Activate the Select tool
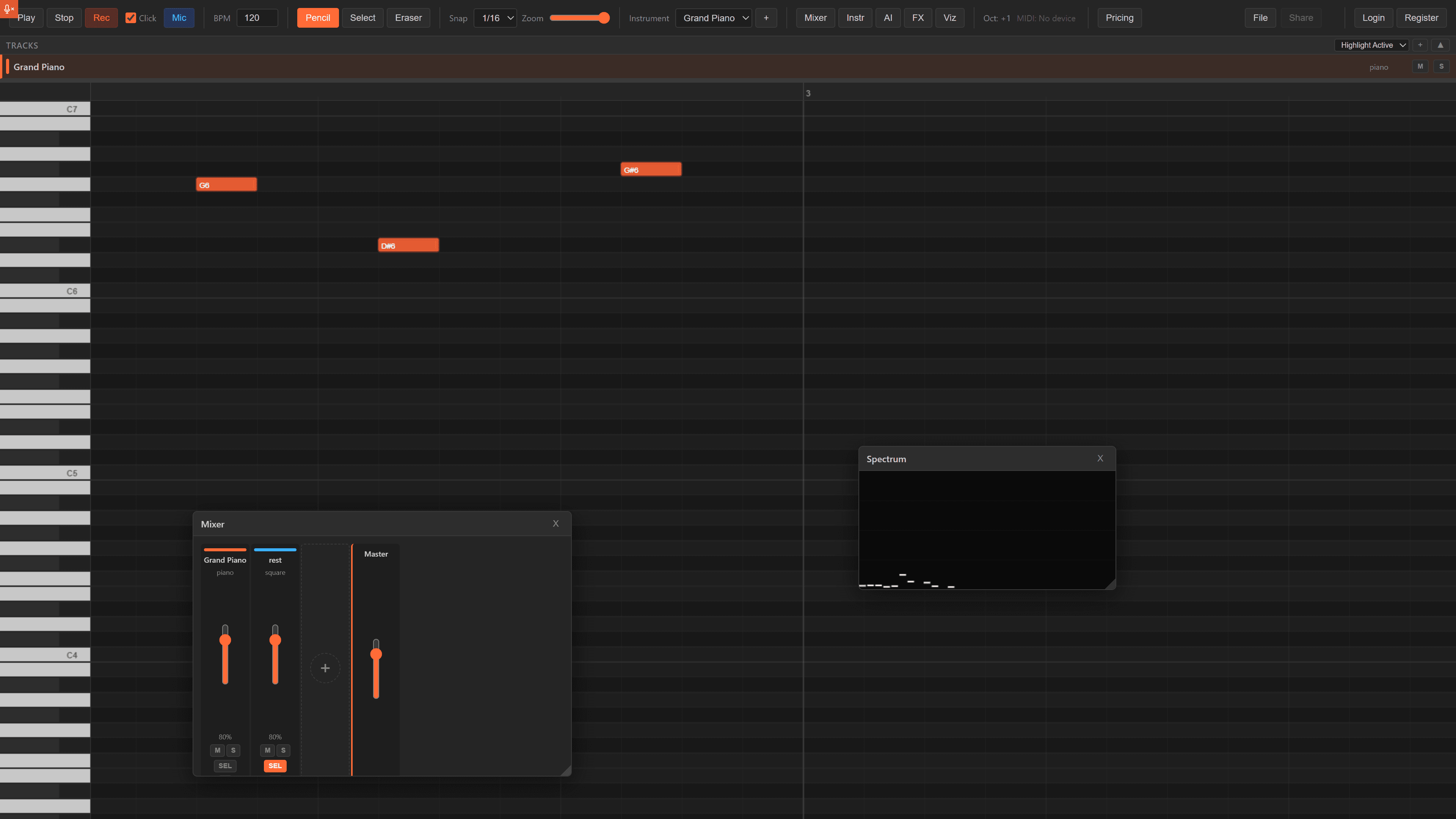The width and height of the screenshot is (1456, 819). 362,17
